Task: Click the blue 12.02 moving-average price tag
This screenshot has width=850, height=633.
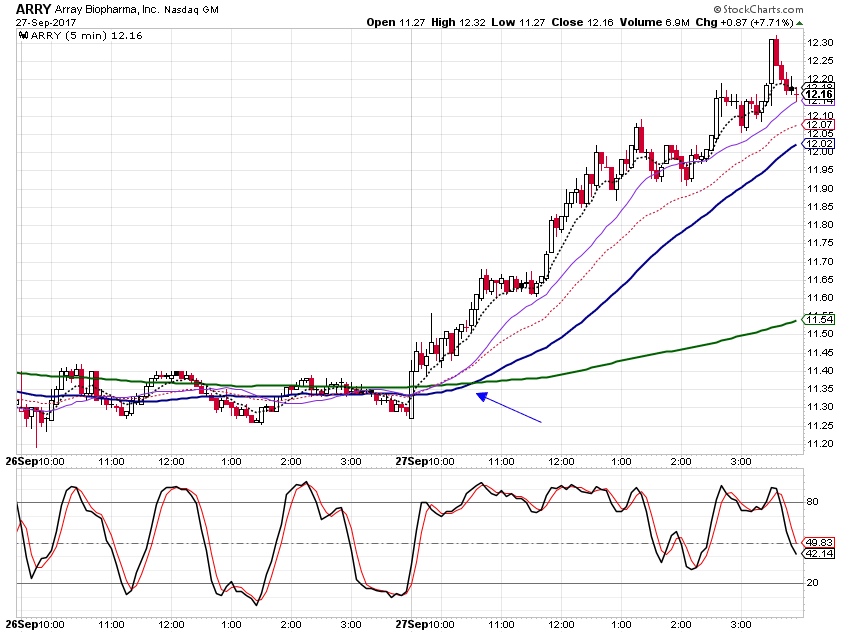Action: click(819, 144)
